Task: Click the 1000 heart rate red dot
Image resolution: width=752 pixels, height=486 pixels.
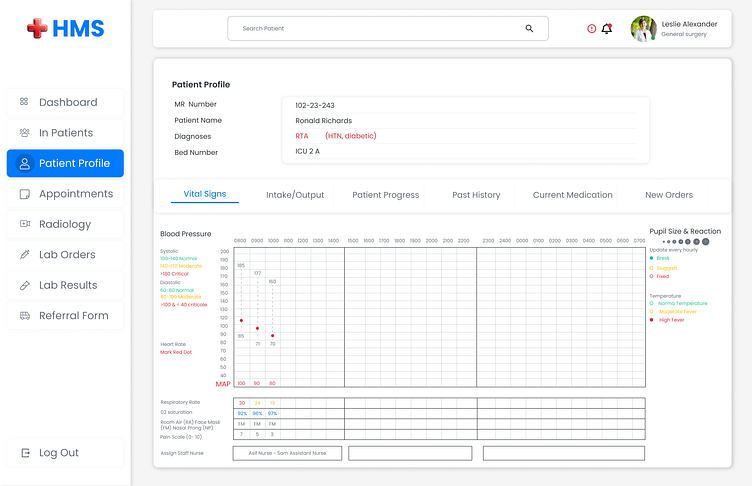Action: tap(272, 336)
